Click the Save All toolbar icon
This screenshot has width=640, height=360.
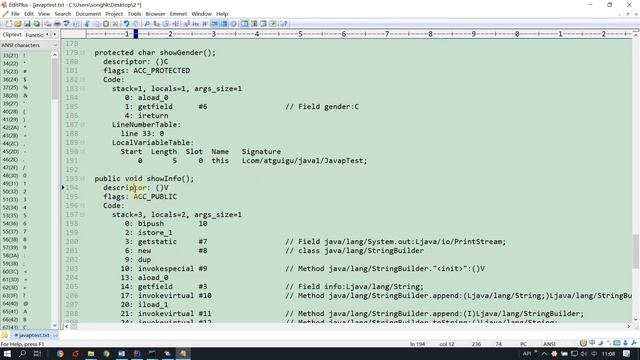(37, 24)
